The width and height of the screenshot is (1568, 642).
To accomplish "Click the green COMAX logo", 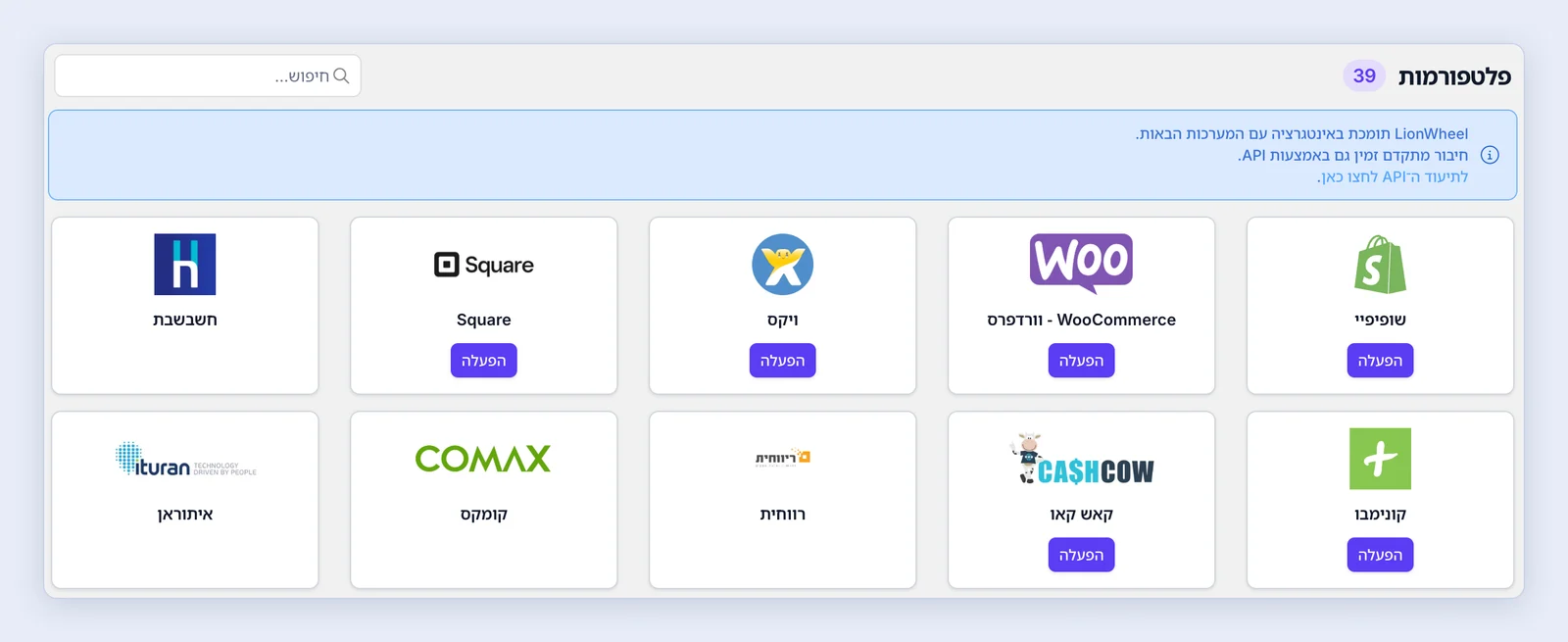I will (x=483, y=459).
